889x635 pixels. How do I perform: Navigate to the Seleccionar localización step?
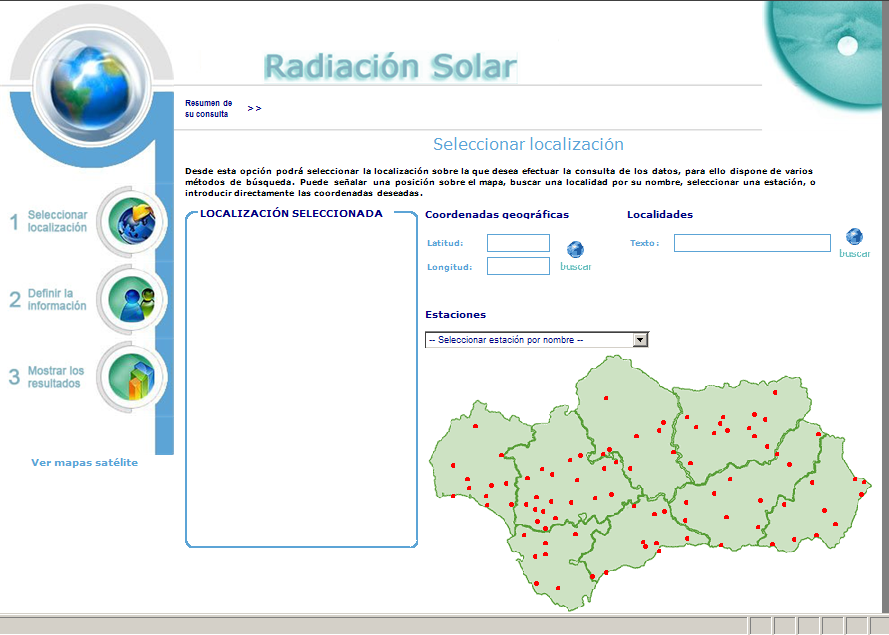58,220
